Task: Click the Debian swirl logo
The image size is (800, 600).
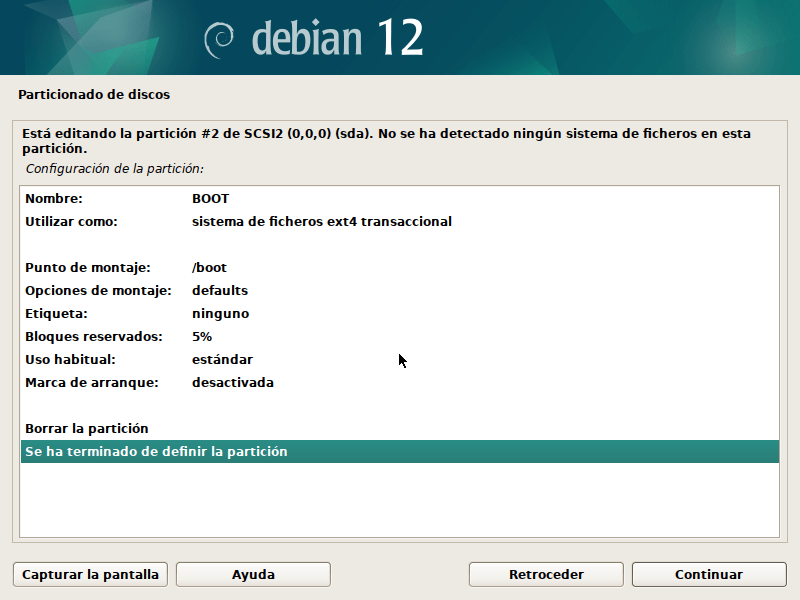Action: click(219, 40)
